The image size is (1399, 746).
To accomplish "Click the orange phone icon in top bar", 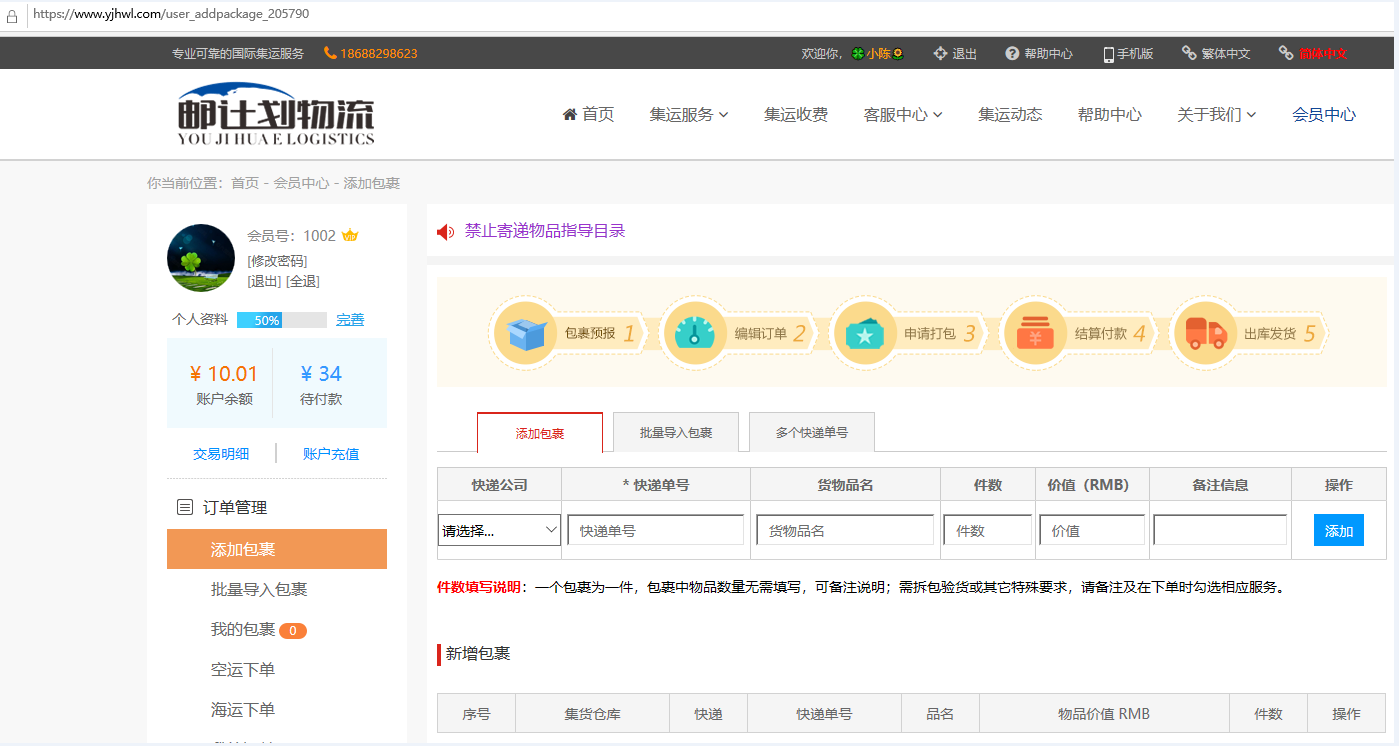I will pos(330,53).
